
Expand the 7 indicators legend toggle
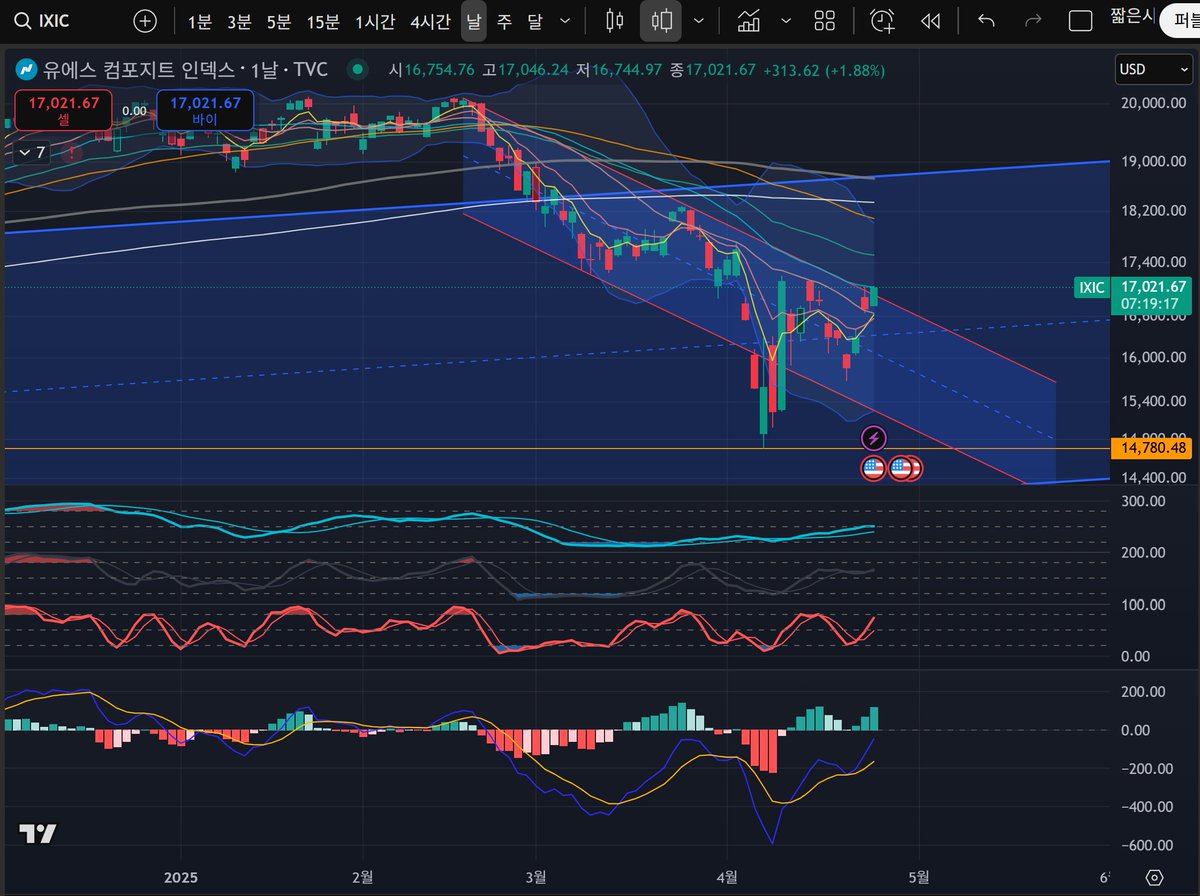31,152
